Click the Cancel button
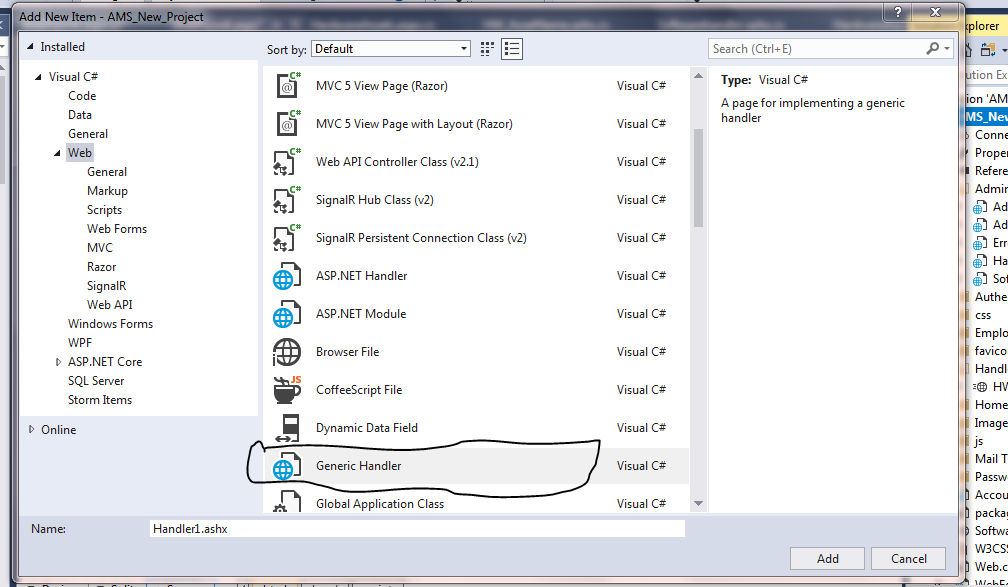Screen dimensions: 1008x587 pyautogui.click(x=908, y=559)
